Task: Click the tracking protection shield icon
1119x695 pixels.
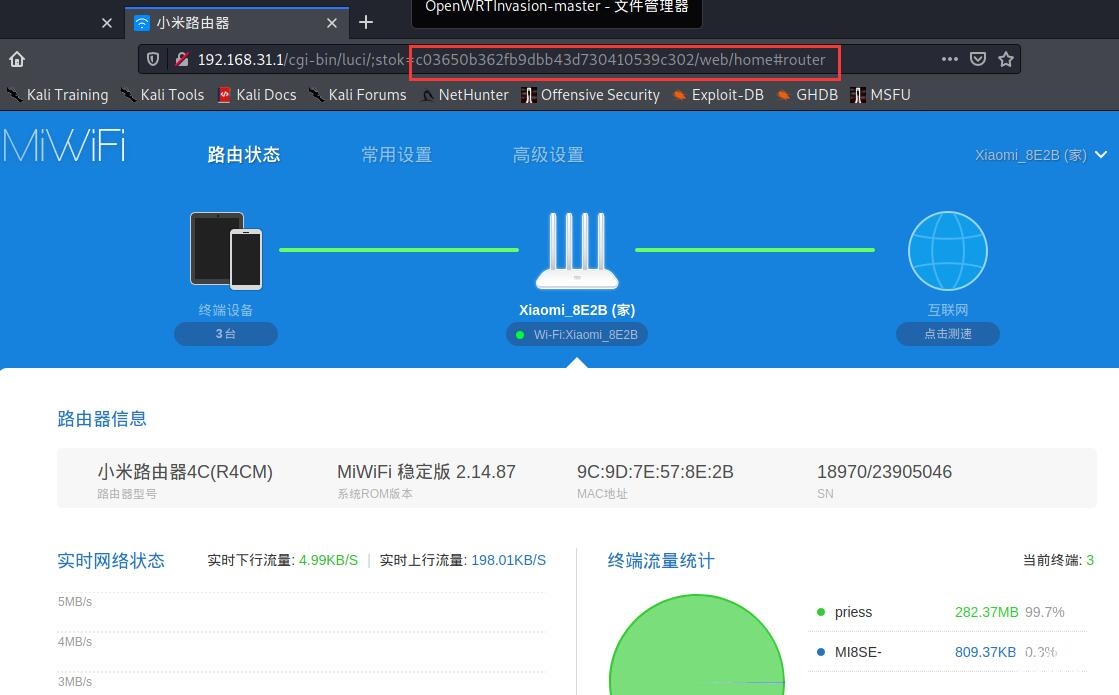Action: click(153, 59)
